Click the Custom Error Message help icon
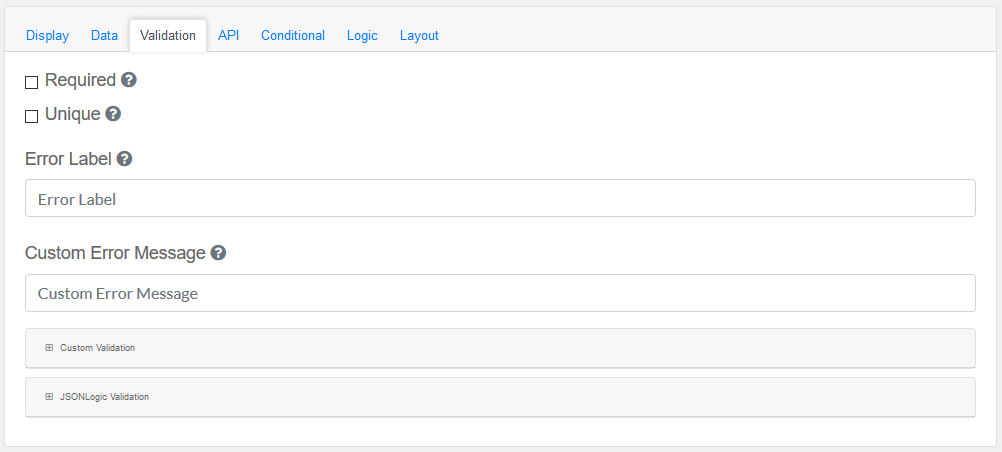The width and height of the screenshot is (1002, 452). click(218, 253)
